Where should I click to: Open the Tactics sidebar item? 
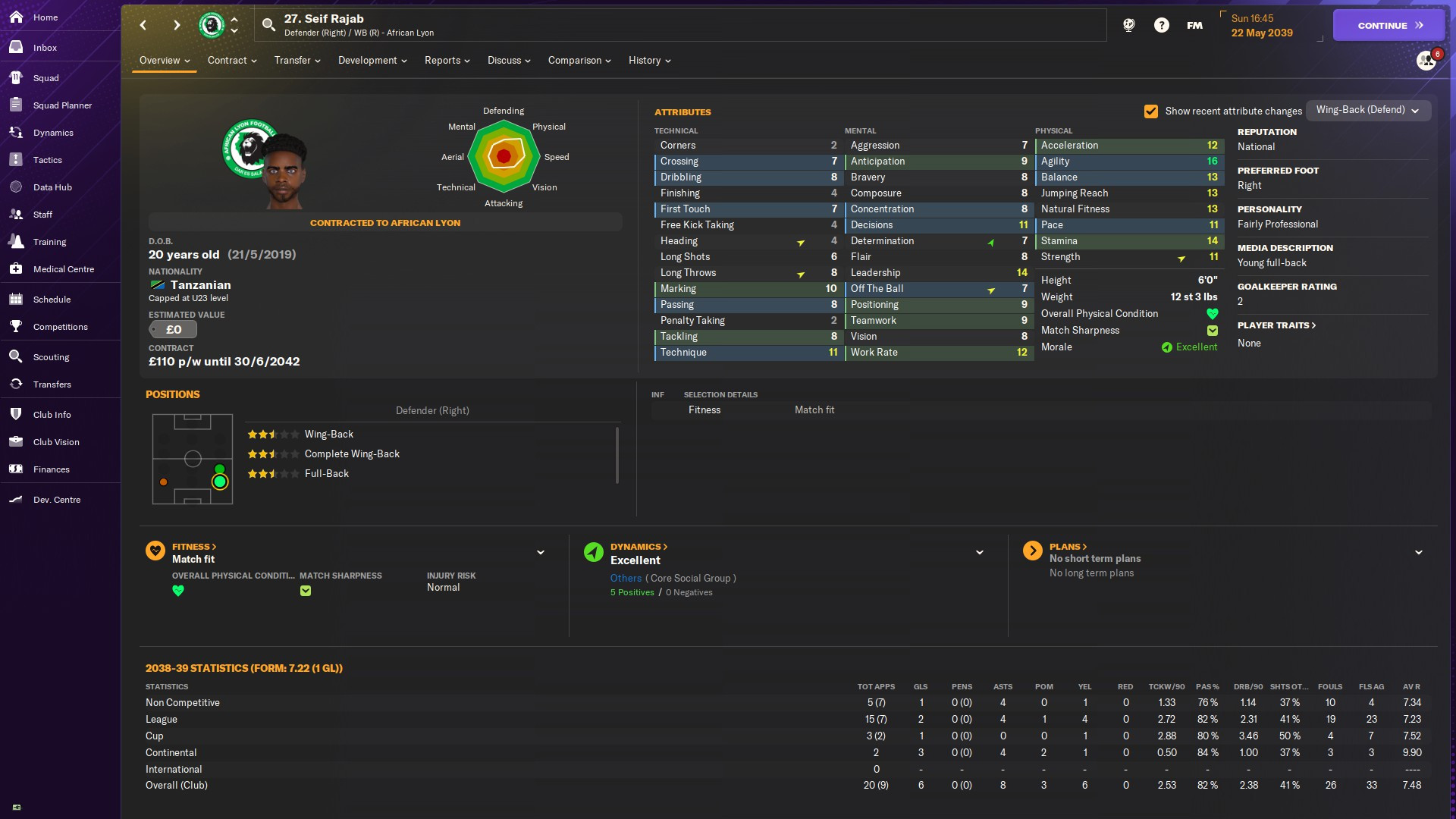tap(47, 160)
